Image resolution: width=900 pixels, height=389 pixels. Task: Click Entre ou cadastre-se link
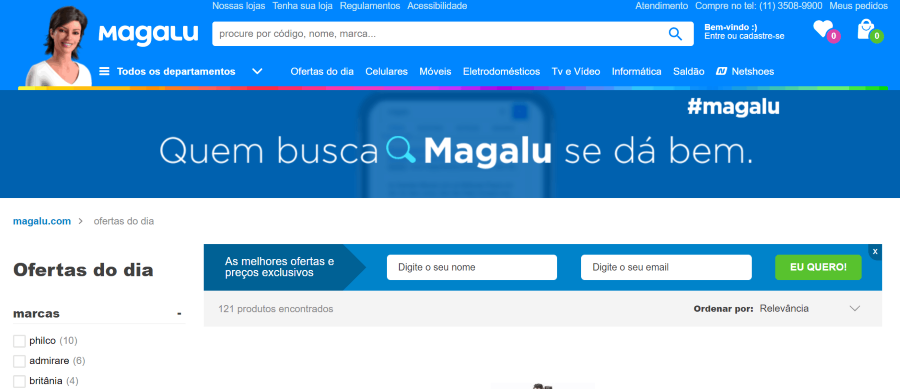click(744, 37)
